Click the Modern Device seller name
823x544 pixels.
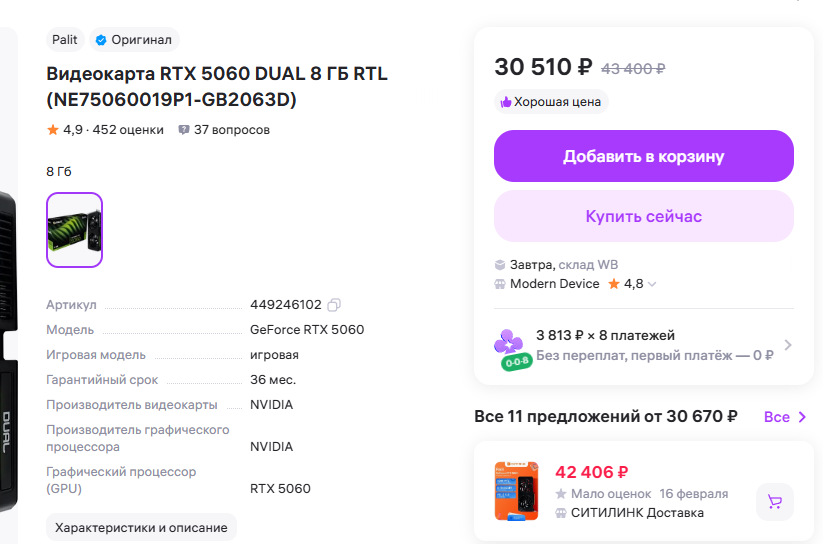point(554,284)
